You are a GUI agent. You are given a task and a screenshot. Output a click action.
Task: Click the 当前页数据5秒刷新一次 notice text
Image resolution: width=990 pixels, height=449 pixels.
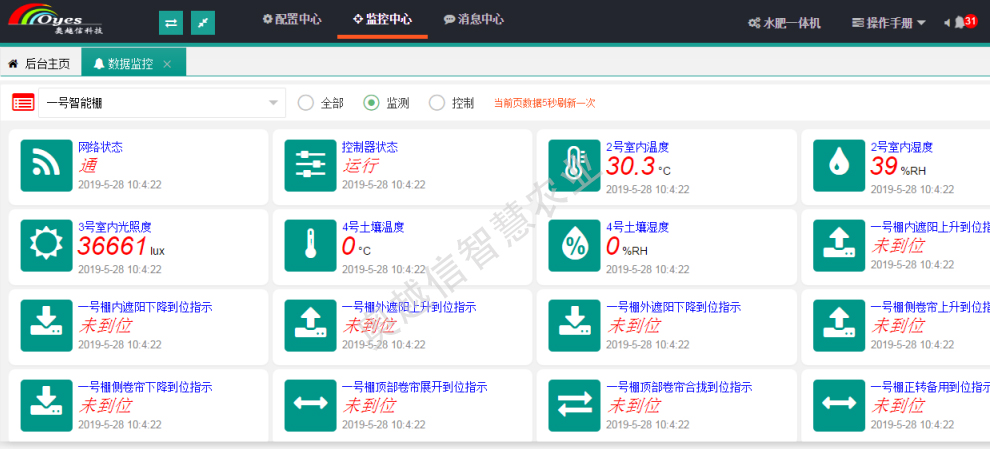(x=544, y=103)
